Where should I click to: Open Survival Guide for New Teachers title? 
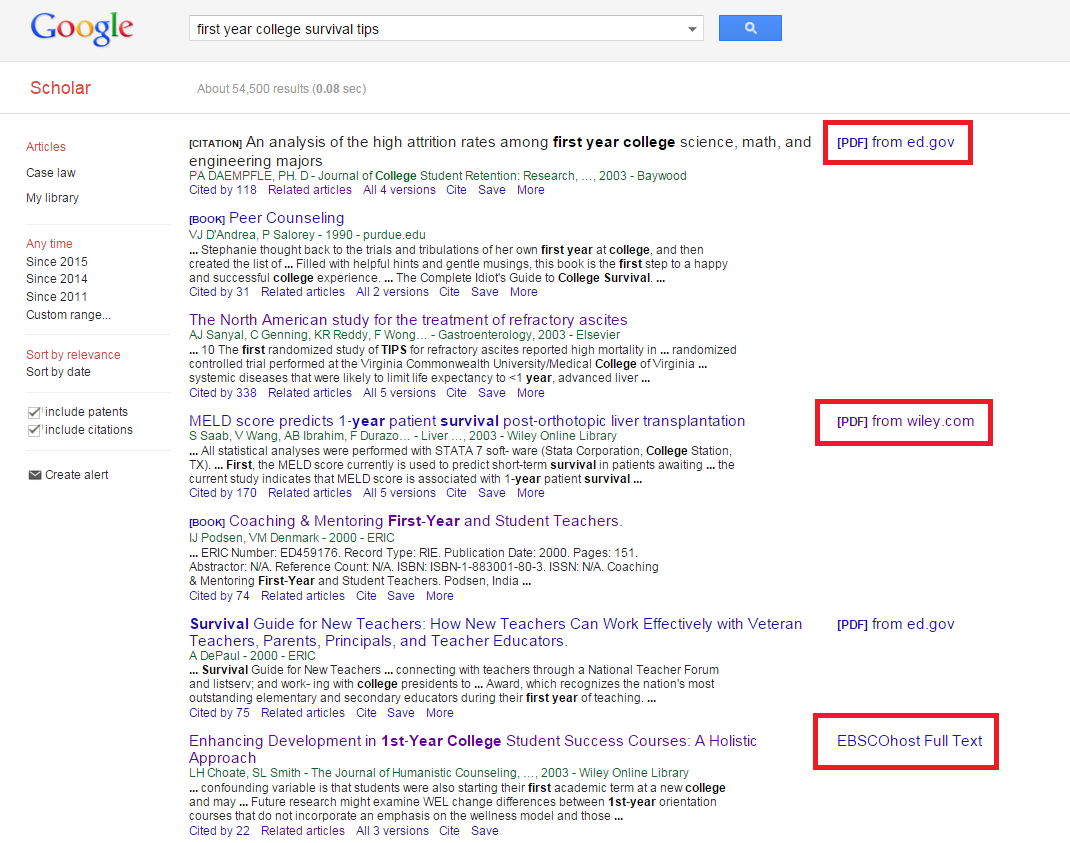495,632
